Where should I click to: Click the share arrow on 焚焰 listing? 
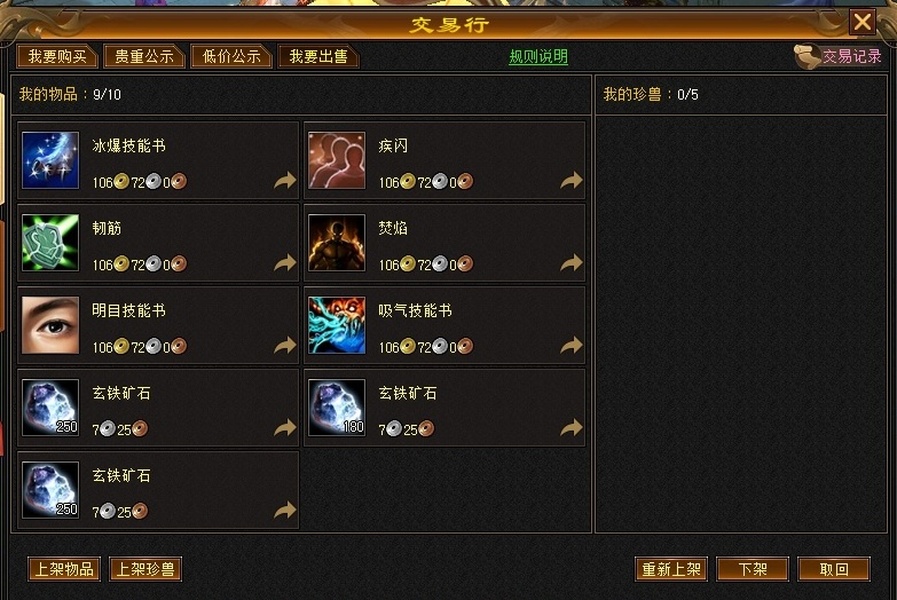click(571, 263)
